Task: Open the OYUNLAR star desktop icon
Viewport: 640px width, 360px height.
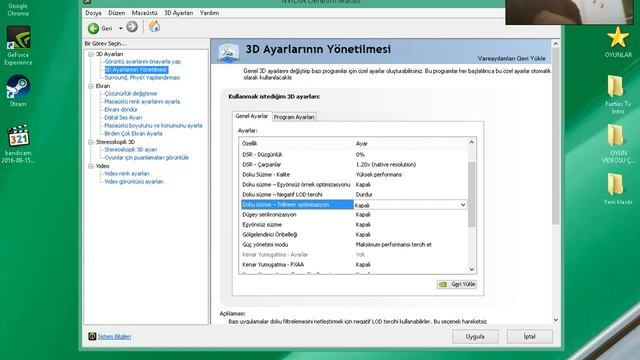Action: [x=618, y=42]
